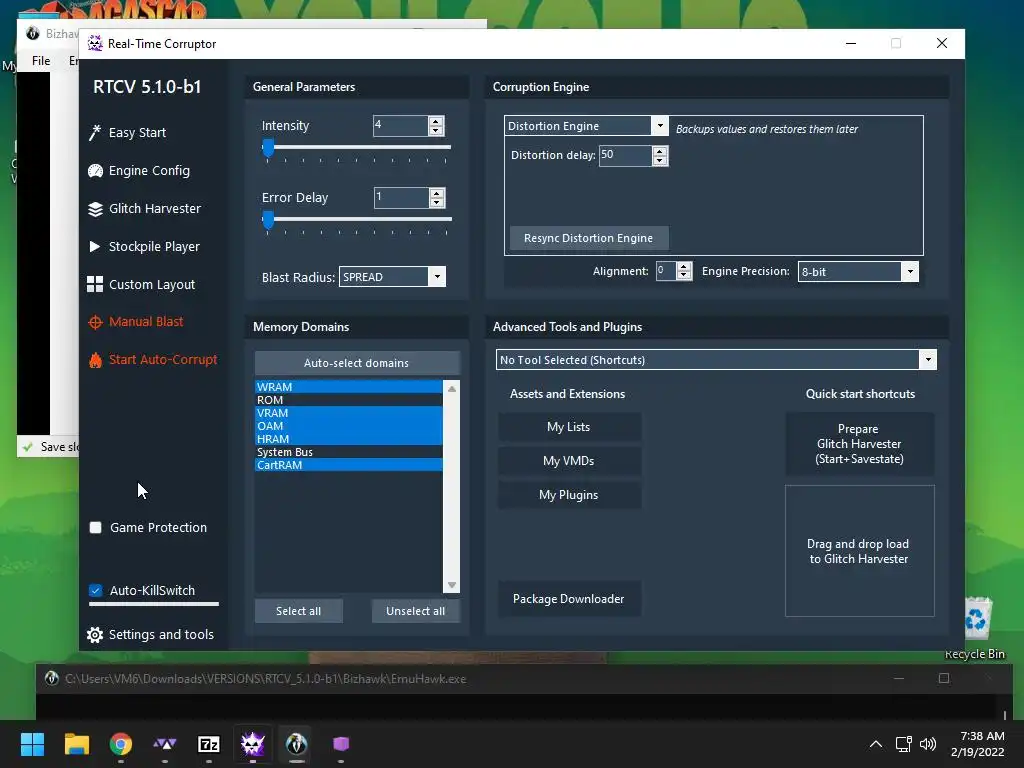
Task: Open Glitch Harvester layers icon
Action: pos(95,209)
